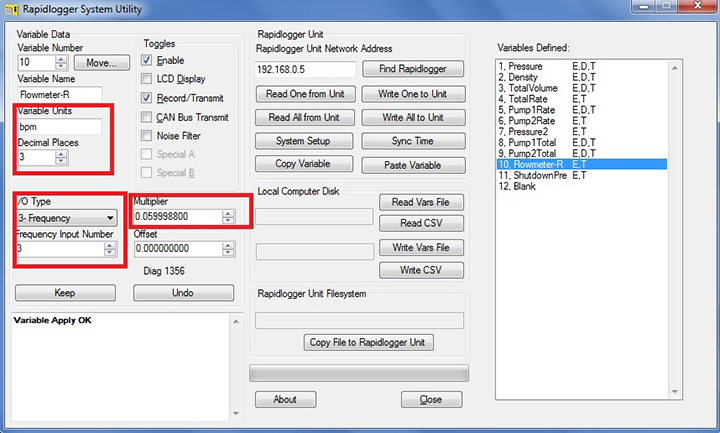Decrease Decimal Places with down arrow

[x=61, y=161]
